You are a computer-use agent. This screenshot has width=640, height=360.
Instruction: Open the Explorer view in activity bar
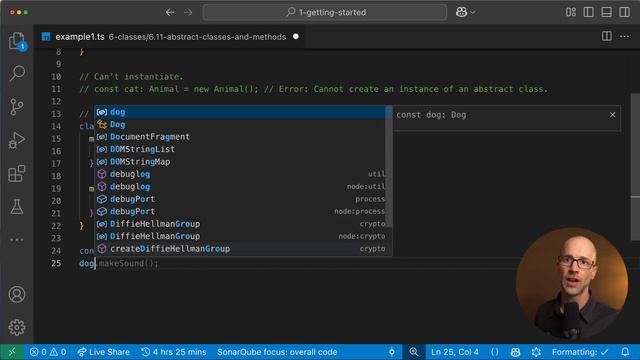pyautogui.click(x=17, y=41)
